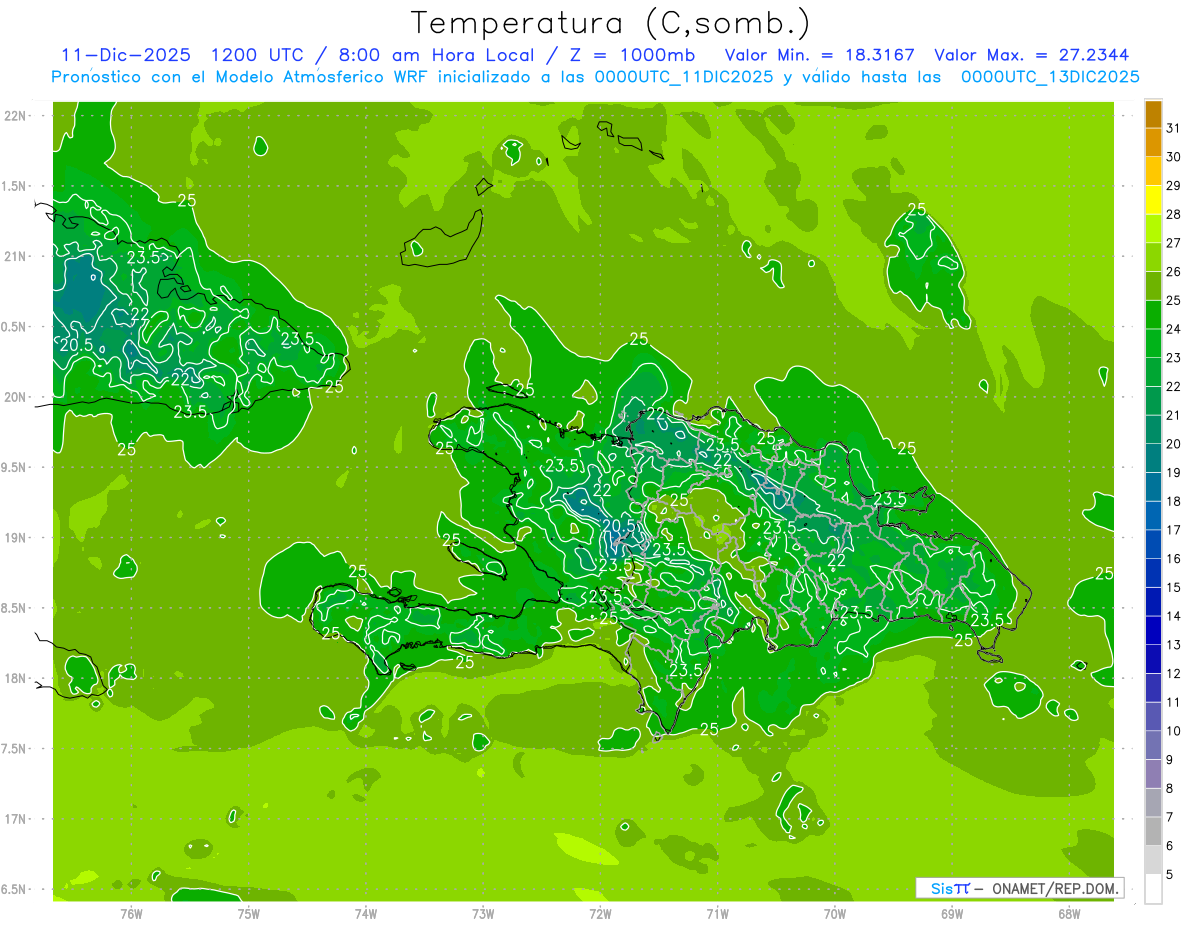Screen dimensions: 1200x927
Task: Click the legend swatch between 22 and 23
Action: pyautogui.click(x=1153, y=373)
